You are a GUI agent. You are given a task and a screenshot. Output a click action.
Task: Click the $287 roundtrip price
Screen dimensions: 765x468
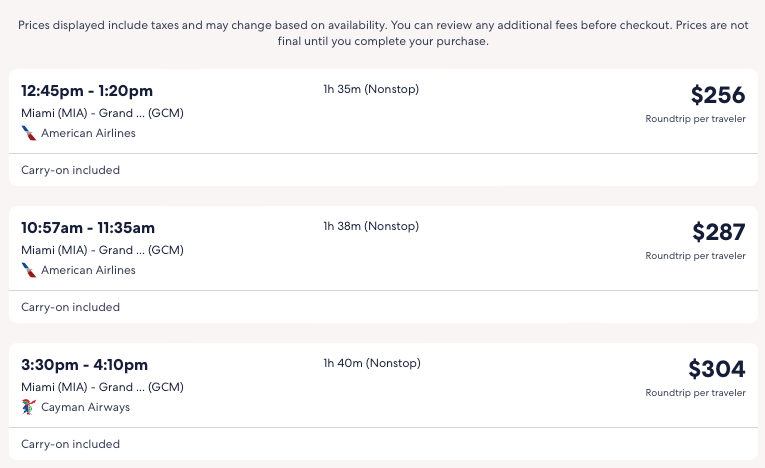pyautogui.click(x=718, y=232)
